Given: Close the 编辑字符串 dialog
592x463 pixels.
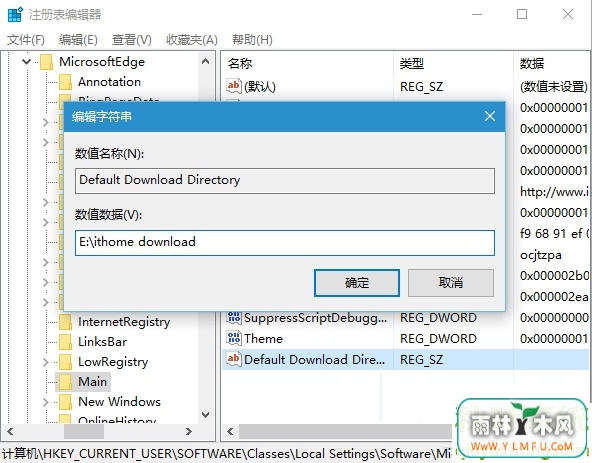Looking at the screenshot, I should click(x=490, y=116).
